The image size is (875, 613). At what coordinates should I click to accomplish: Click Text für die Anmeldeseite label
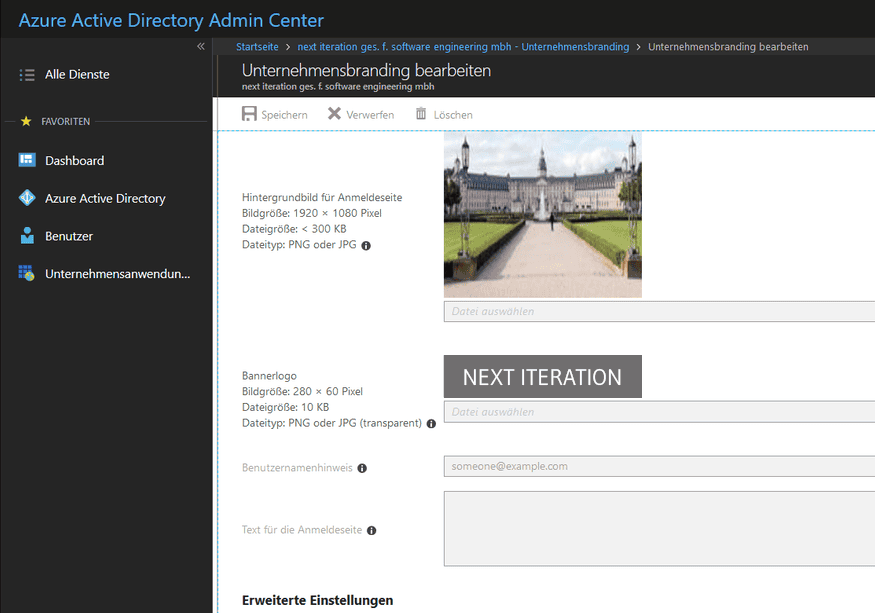[x=302, y=530]
